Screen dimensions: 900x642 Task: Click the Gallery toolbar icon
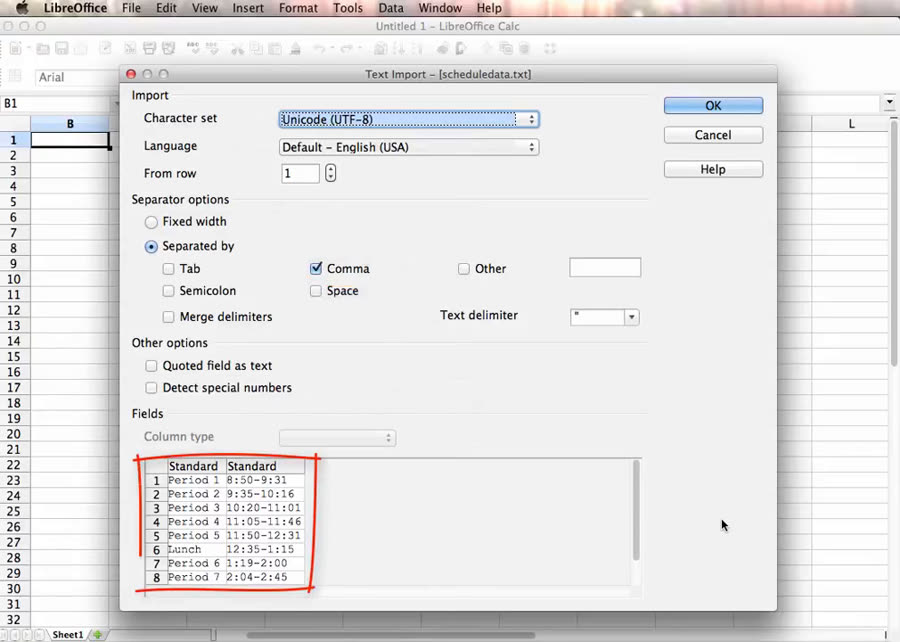pyautogui.click(x=506, y=49)
